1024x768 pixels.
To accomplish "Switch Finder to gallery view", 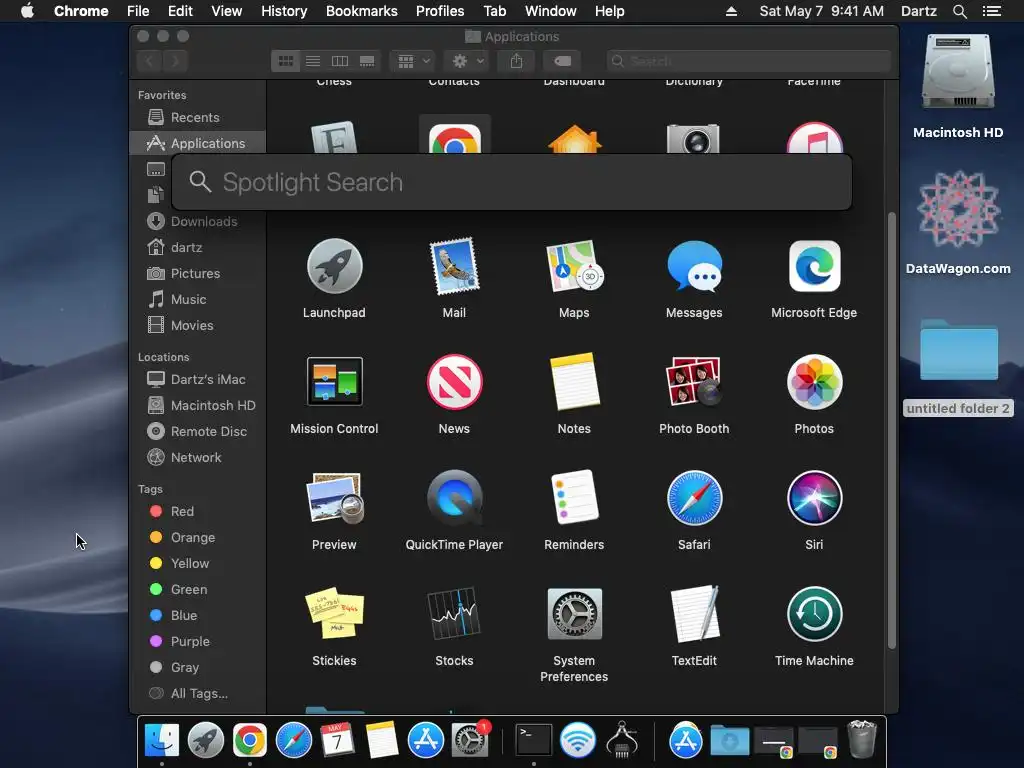I will click(x=367, y=61).
